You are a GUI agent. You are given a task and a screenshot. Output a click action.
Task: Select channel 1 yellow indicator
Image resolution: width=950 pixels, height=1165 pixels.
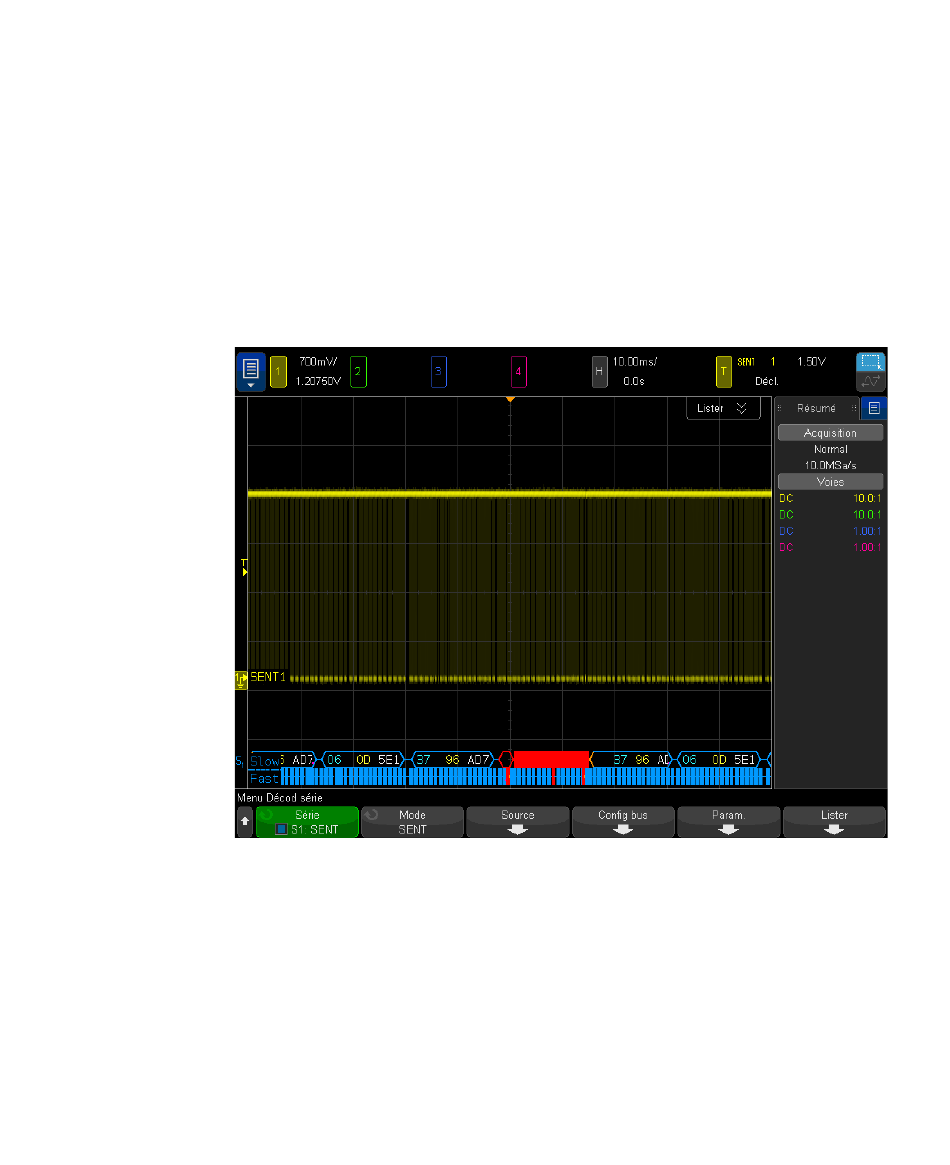[x=278, y=371]
